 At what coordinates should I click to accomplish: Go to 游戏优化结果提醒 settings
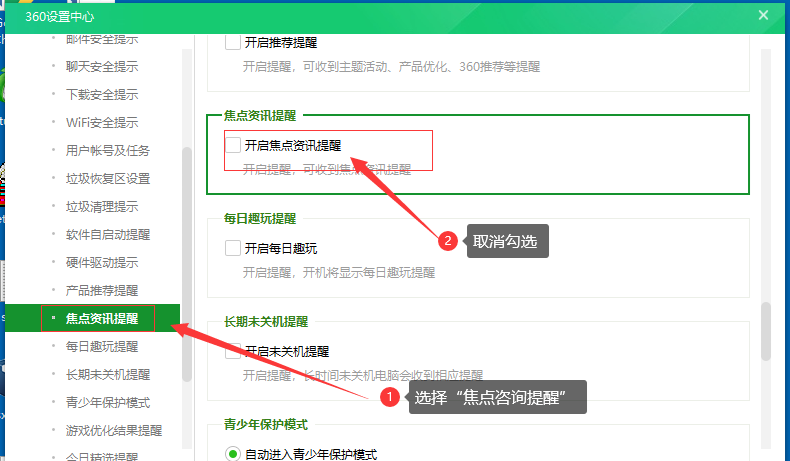coord(114,430)
